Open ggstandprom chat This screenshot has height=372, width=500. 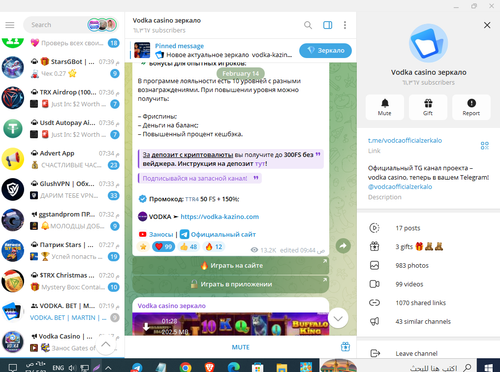62,220
